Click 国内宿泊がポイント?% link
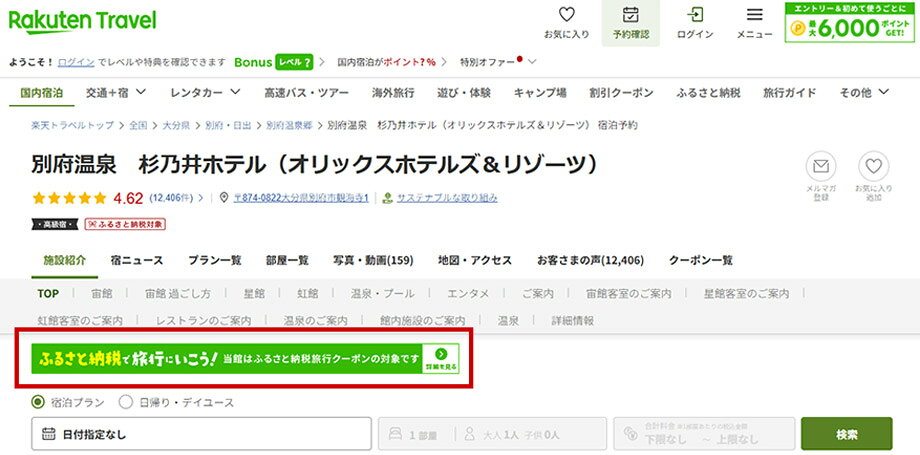 coord(387,62)
